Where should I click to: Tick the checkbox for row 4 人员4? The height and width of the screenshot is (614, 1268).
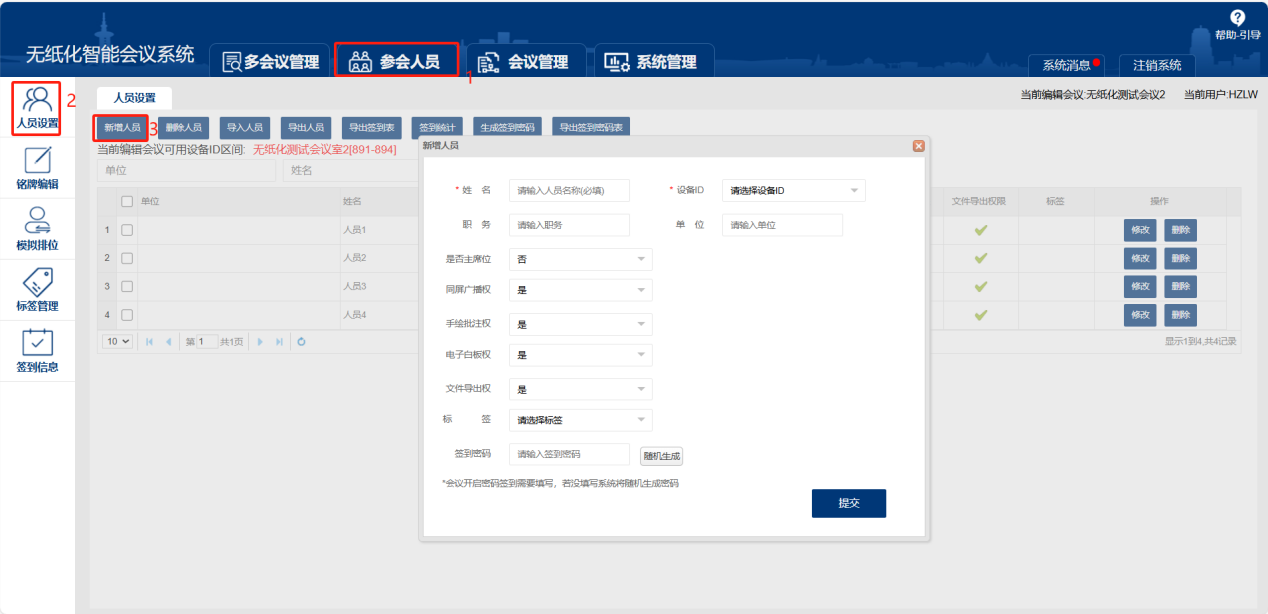pos(127,315)
